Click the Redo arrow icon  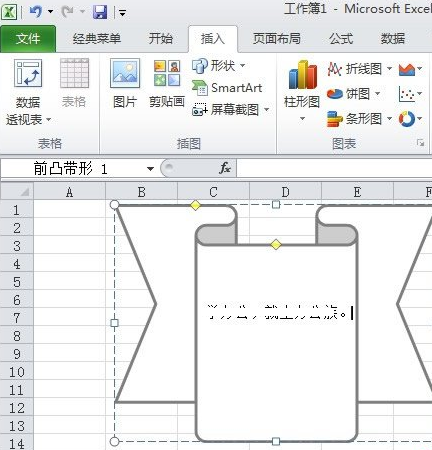pos(68,12)
